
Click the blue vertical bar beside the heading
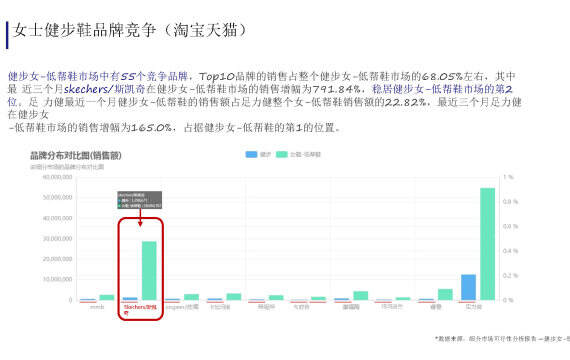(7, 35)
